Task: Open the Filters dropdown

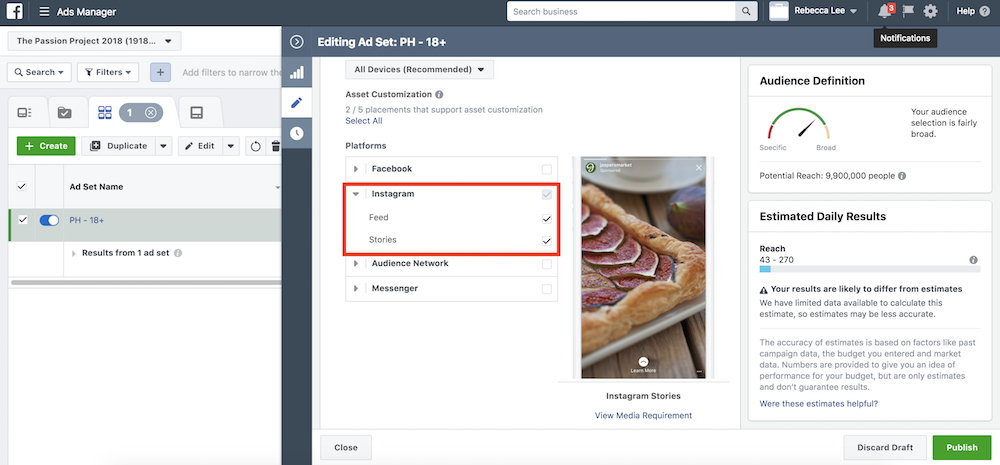Action: coord(108,73)
